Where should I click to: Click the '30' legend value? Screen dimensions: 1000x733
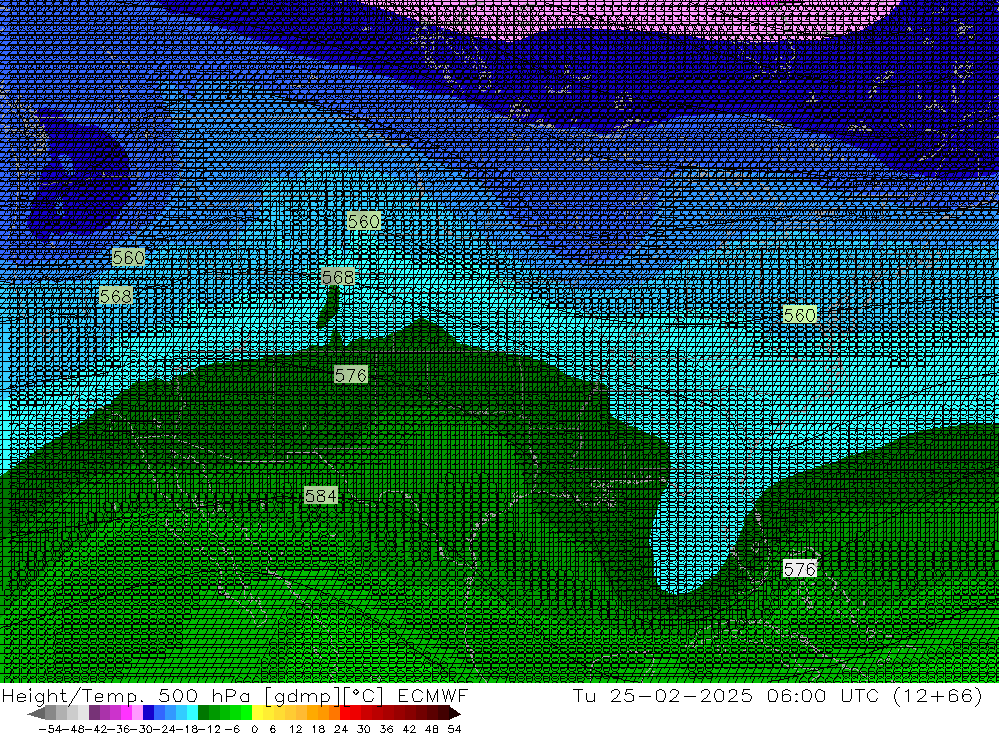pyautogui.click(x=364, y=729)
